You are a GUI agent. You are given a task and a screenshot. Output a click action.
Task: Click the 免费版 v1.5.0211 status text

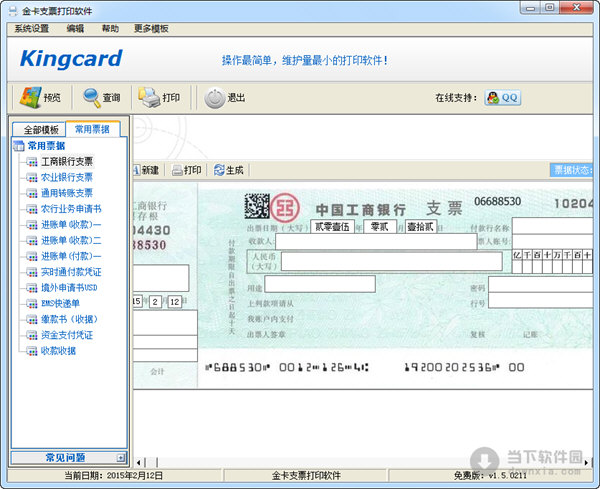tap(490, 476)
